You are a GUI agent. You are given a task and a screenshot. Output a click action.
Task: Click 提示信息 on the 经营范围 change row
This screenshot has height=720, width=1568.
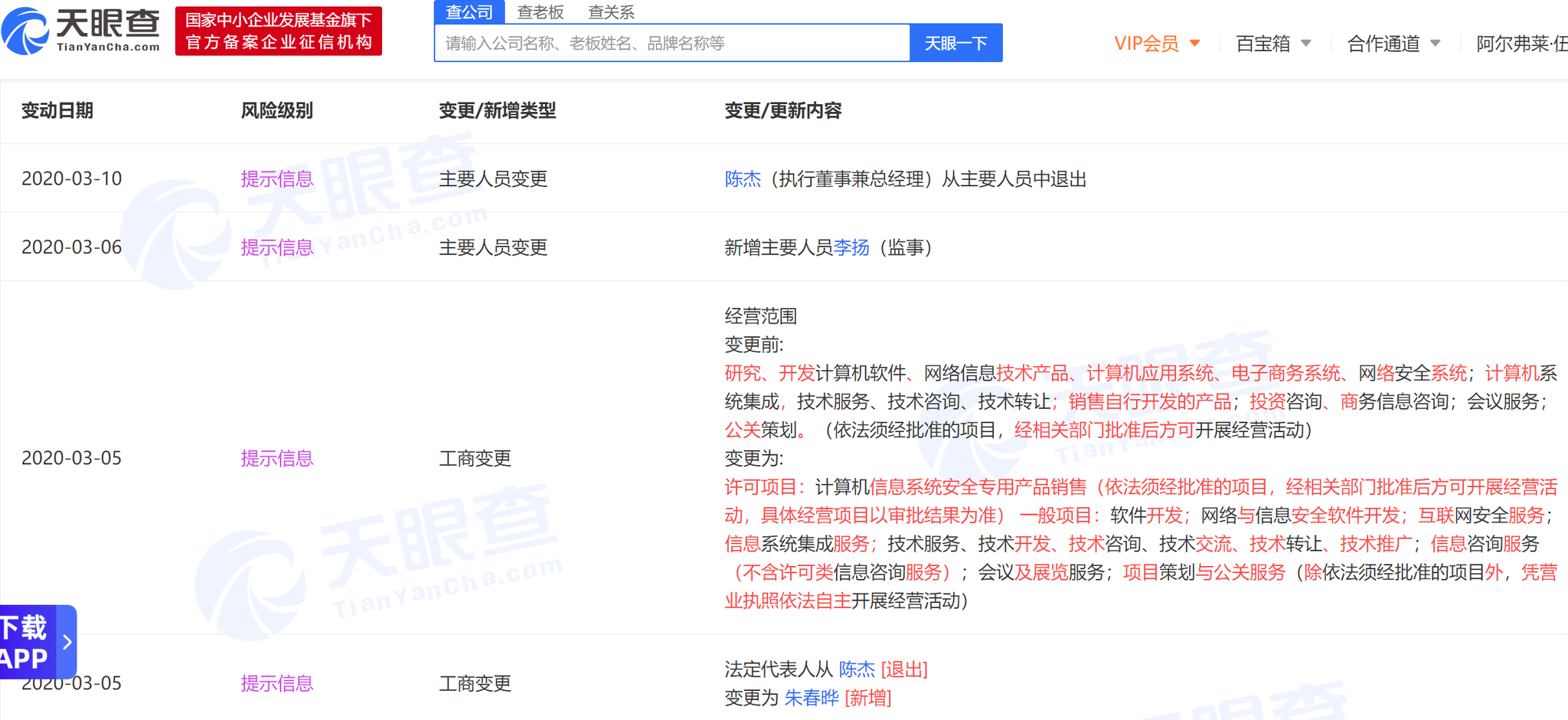point(276,458)
